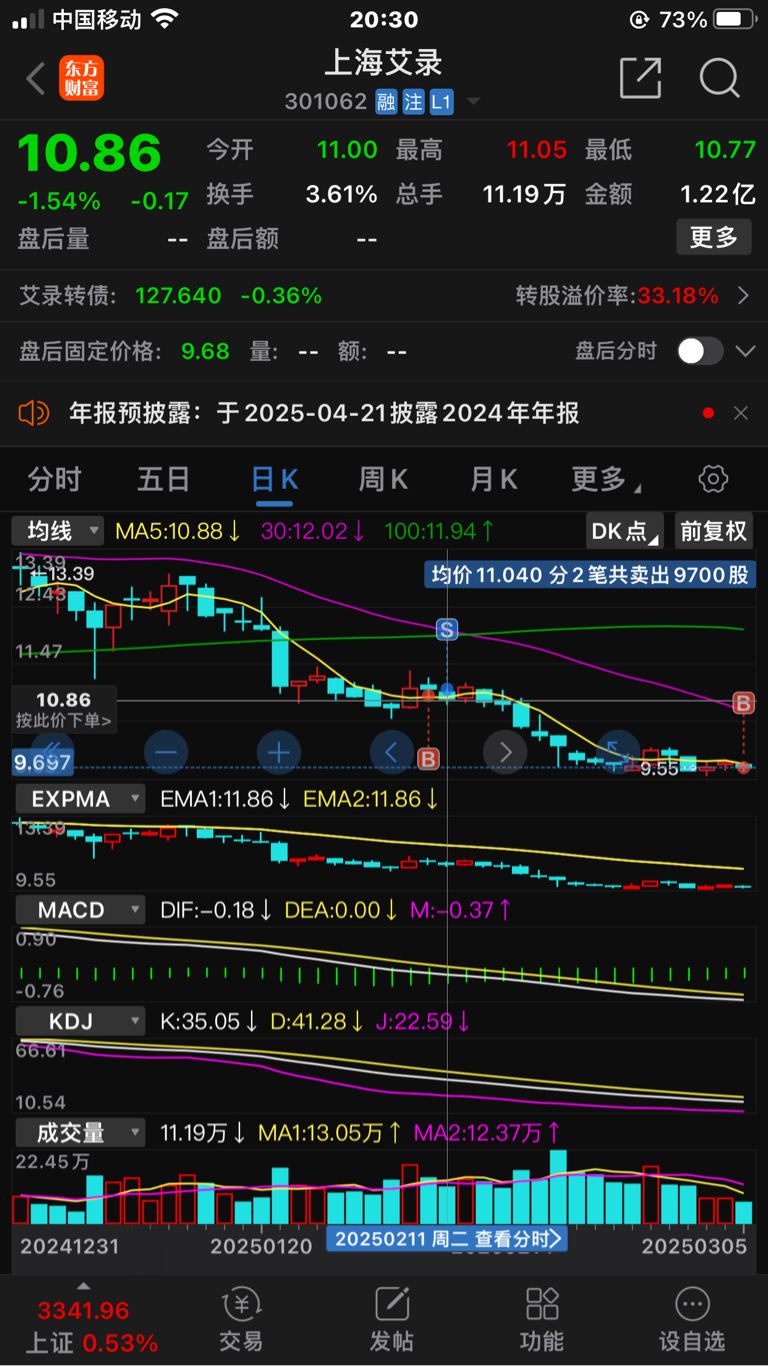The width and height of the screenshot is (768, 1366).
Task: Open the share/export icon
Action: [x=640, y=78]
